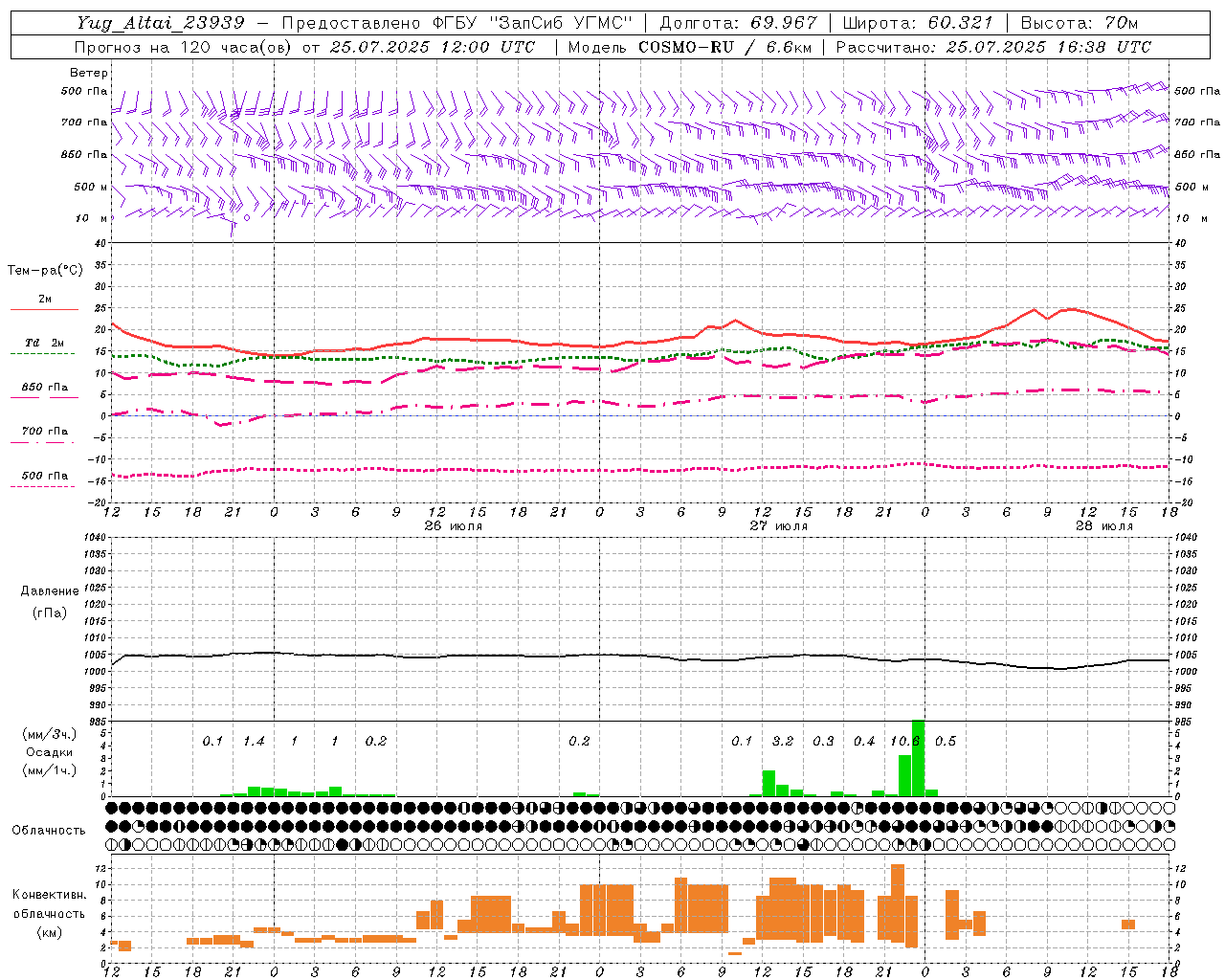Click the latitude value "Широта: 60.321"
The width and height of the screenshot is (1225, 980).
coord(918,23)
